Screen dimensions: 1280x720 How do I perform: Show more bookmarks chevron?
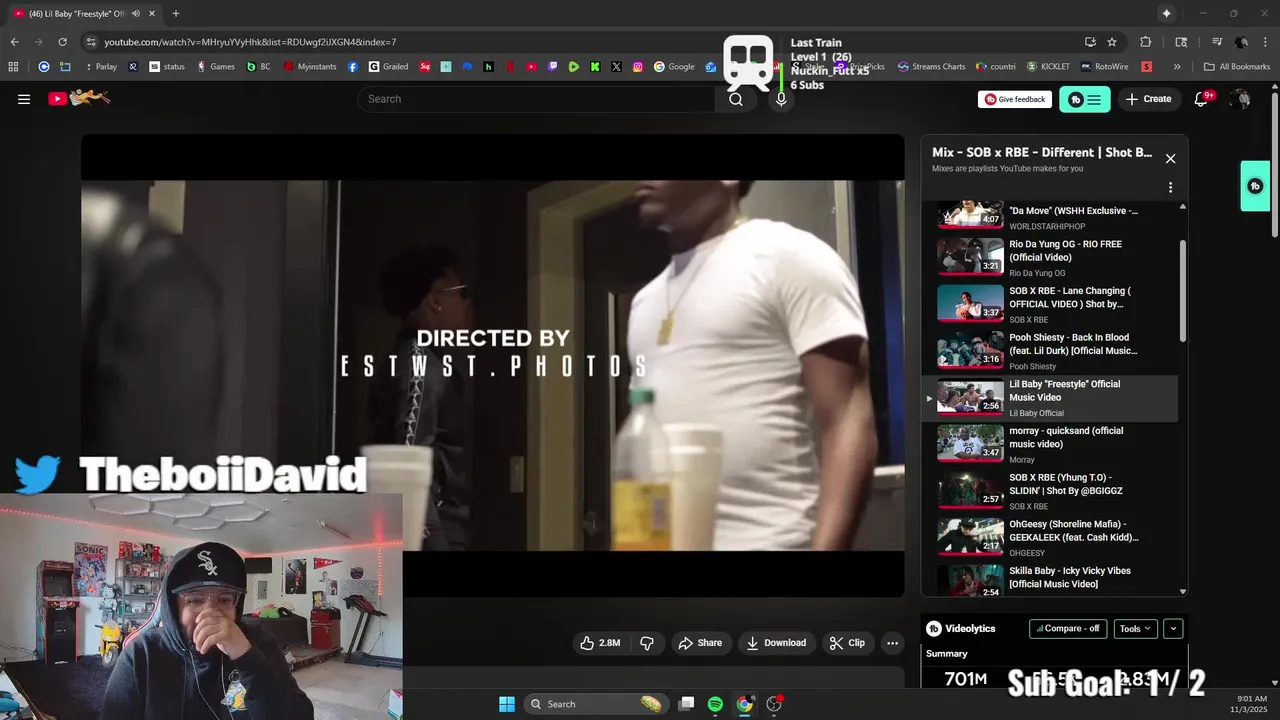tap(1177, 67)
